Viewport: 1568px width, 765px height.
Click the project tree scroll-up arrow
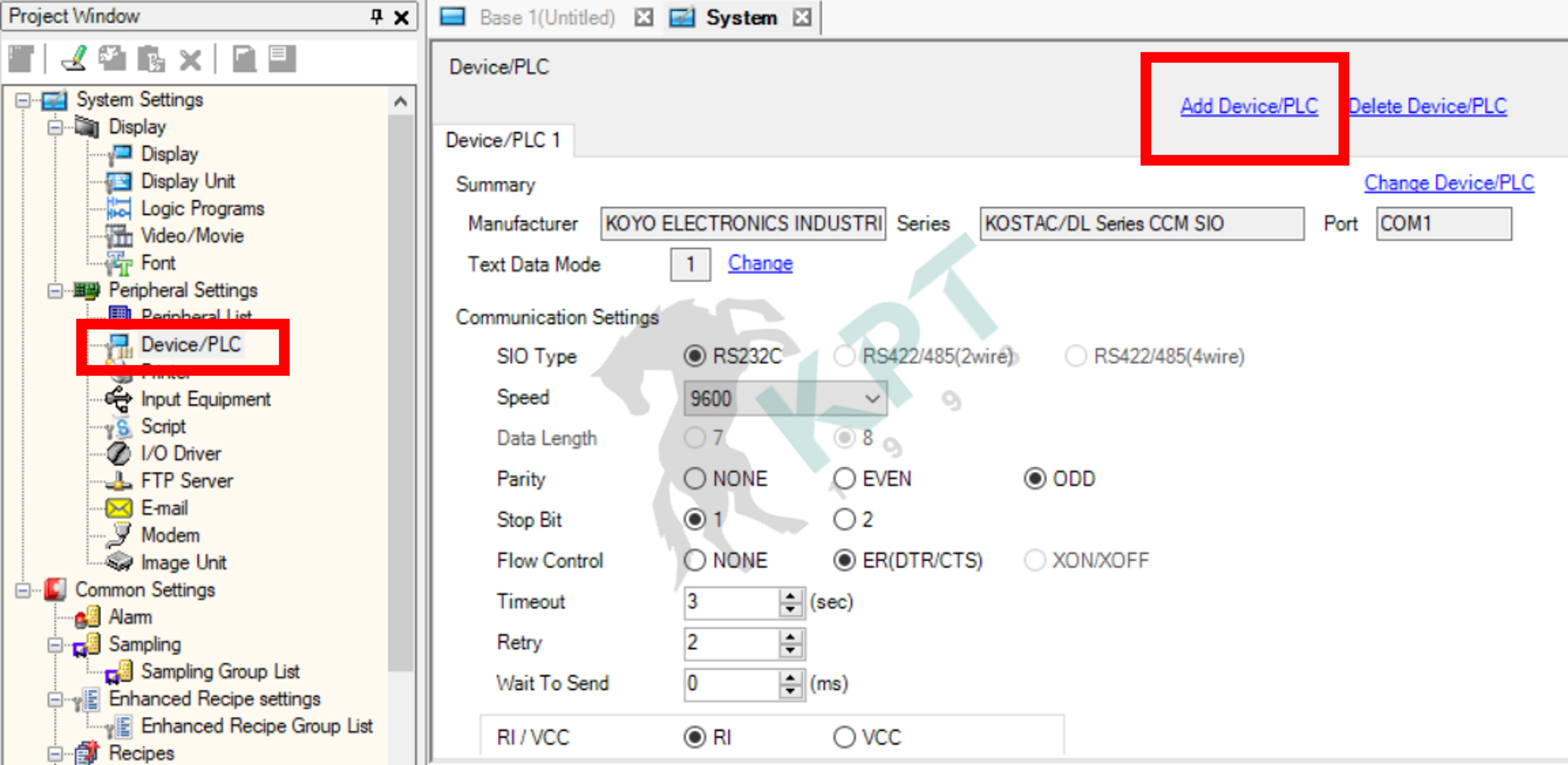point(400,101)
